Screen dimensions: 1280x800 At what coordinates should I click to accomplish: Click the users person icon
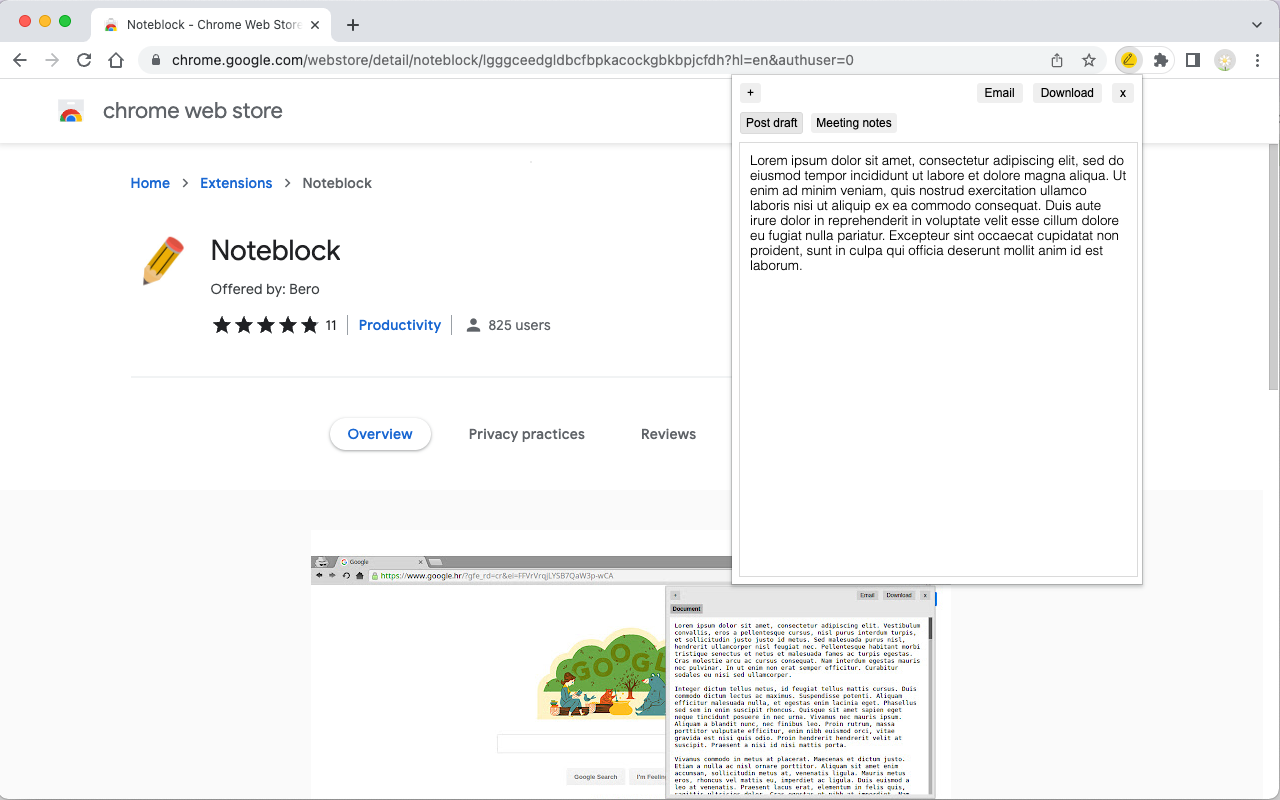[x=474, y=325]
